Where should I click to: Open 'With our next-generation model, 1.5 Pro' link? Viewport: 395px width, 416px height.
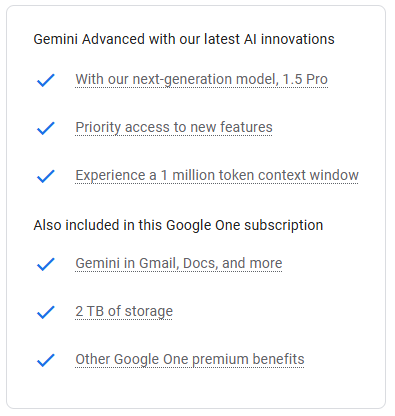(x=201, y=79)
